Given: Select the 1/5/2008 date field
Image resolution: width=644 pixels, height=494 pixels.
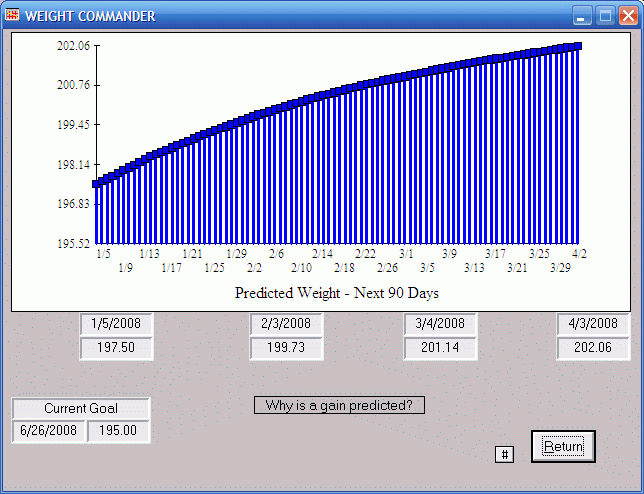Looking at the screenshot, I should point(116,324).
